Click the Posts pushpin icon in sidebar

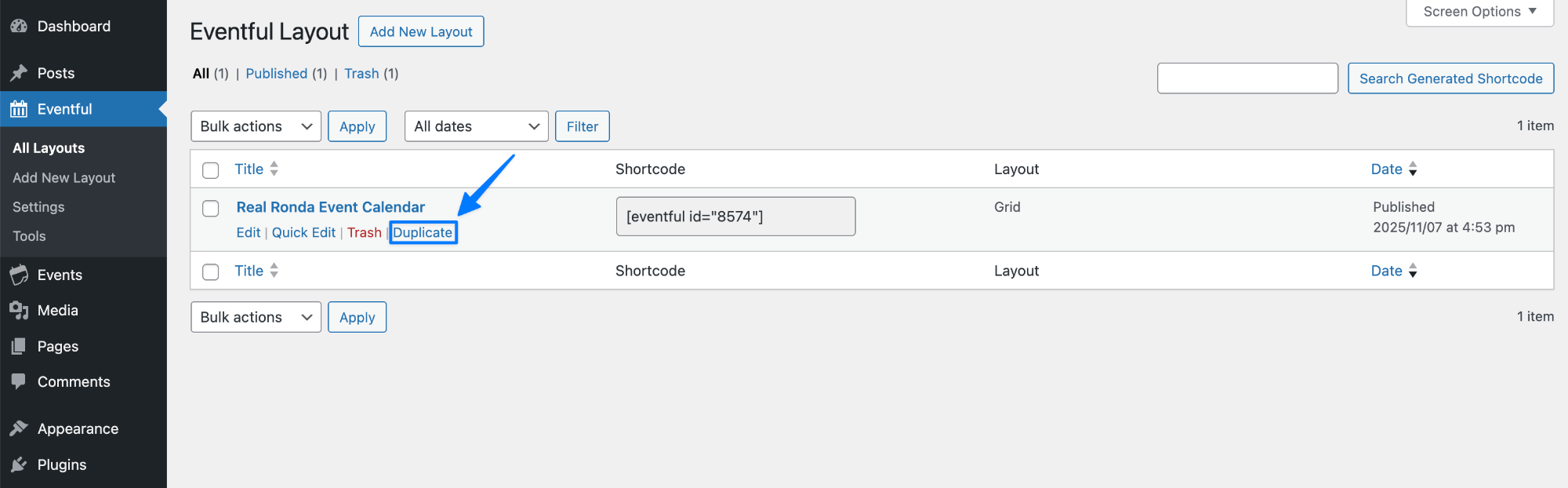tap(19, 73)
